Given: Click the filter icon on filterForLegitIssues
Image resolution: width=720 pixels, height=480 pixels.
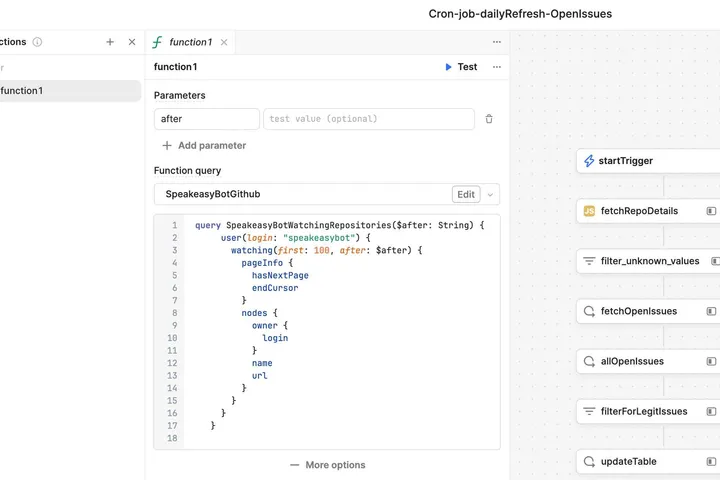Looking at the screenshot, I should [x=589, y=411].
